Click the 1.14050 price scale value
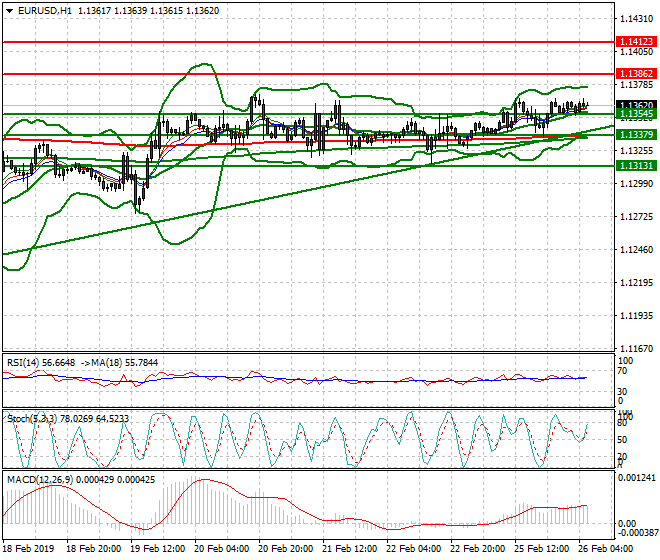Screen dimensions: 660x560 [636, 52]
